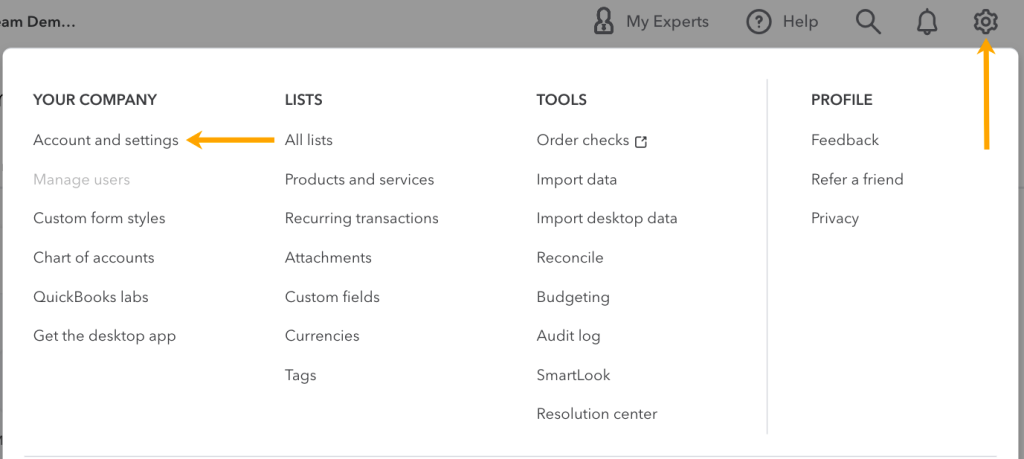Open Custom form styles
Image resolution: width=1024 pixels, height=459 pixels.
(99, 218)
